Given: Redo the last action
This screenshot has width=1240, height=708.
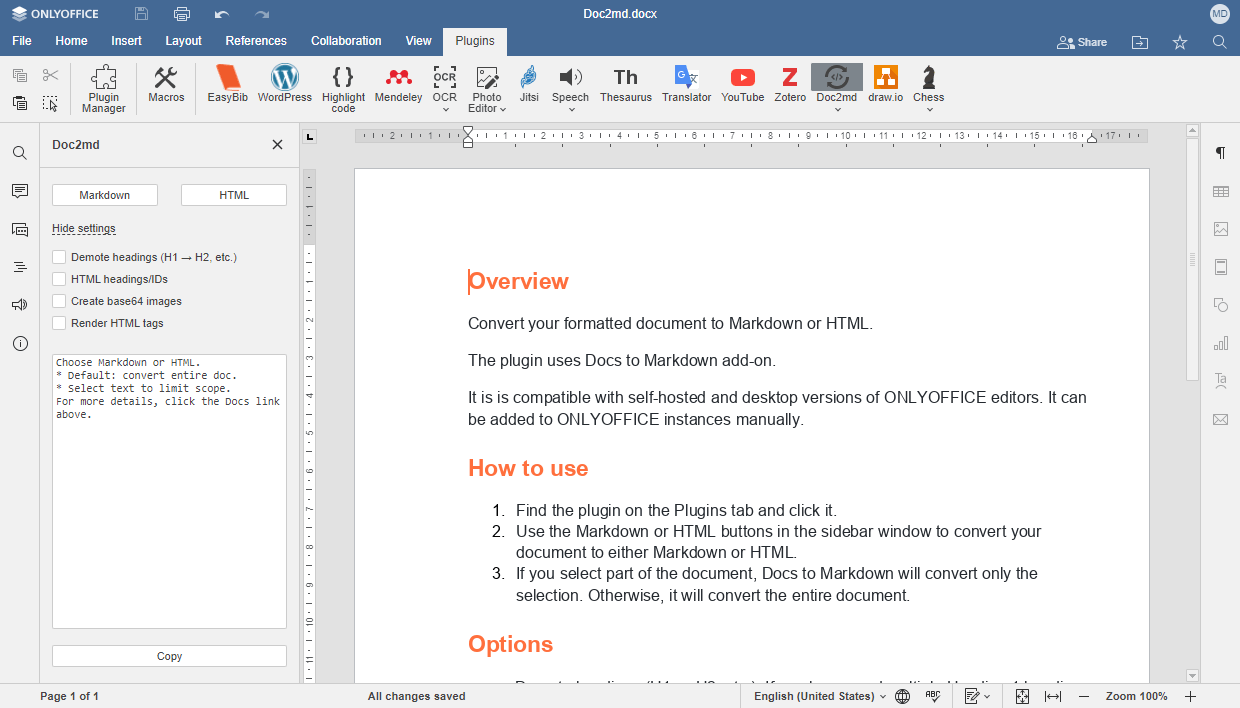Looking at the screenshot, I should (x=262, y=14).
